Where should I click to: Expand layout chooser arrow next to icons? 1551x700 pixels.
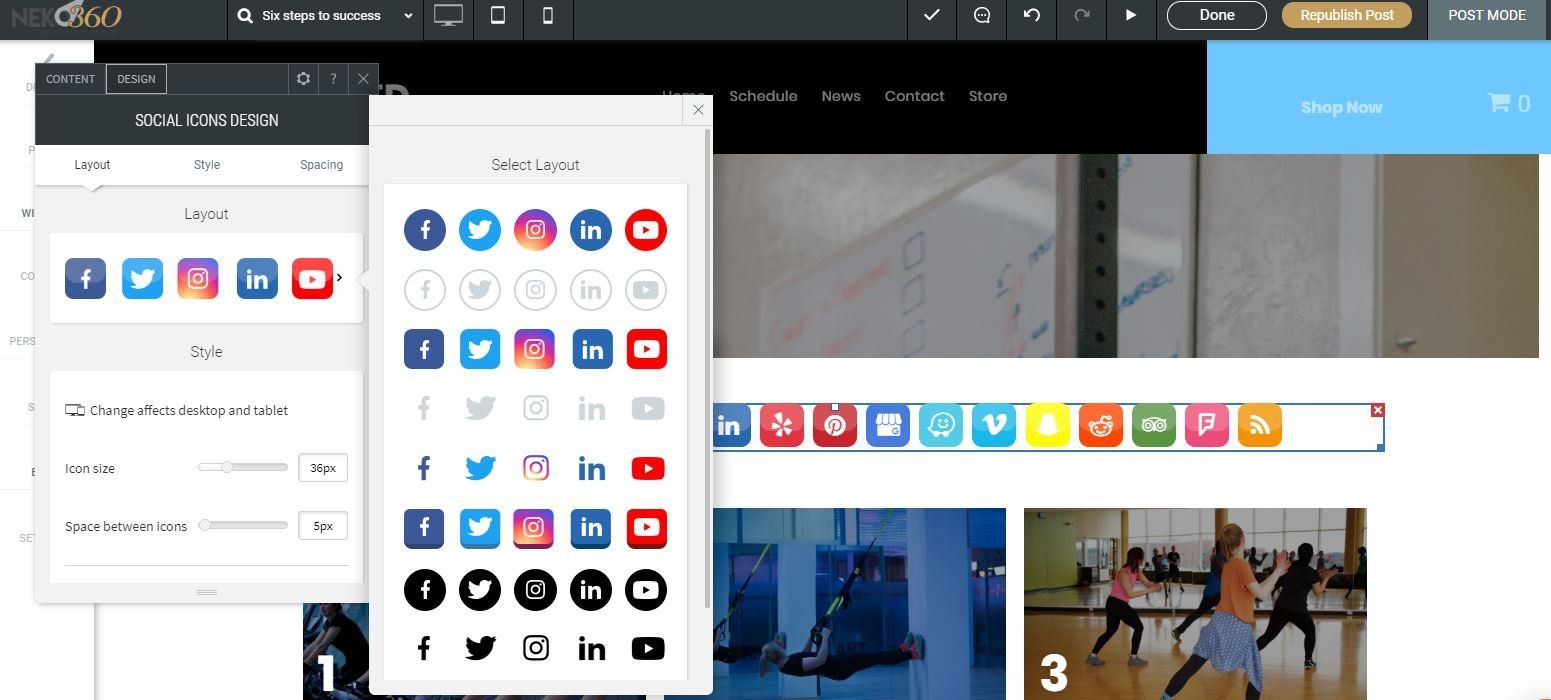coord(340,278)
